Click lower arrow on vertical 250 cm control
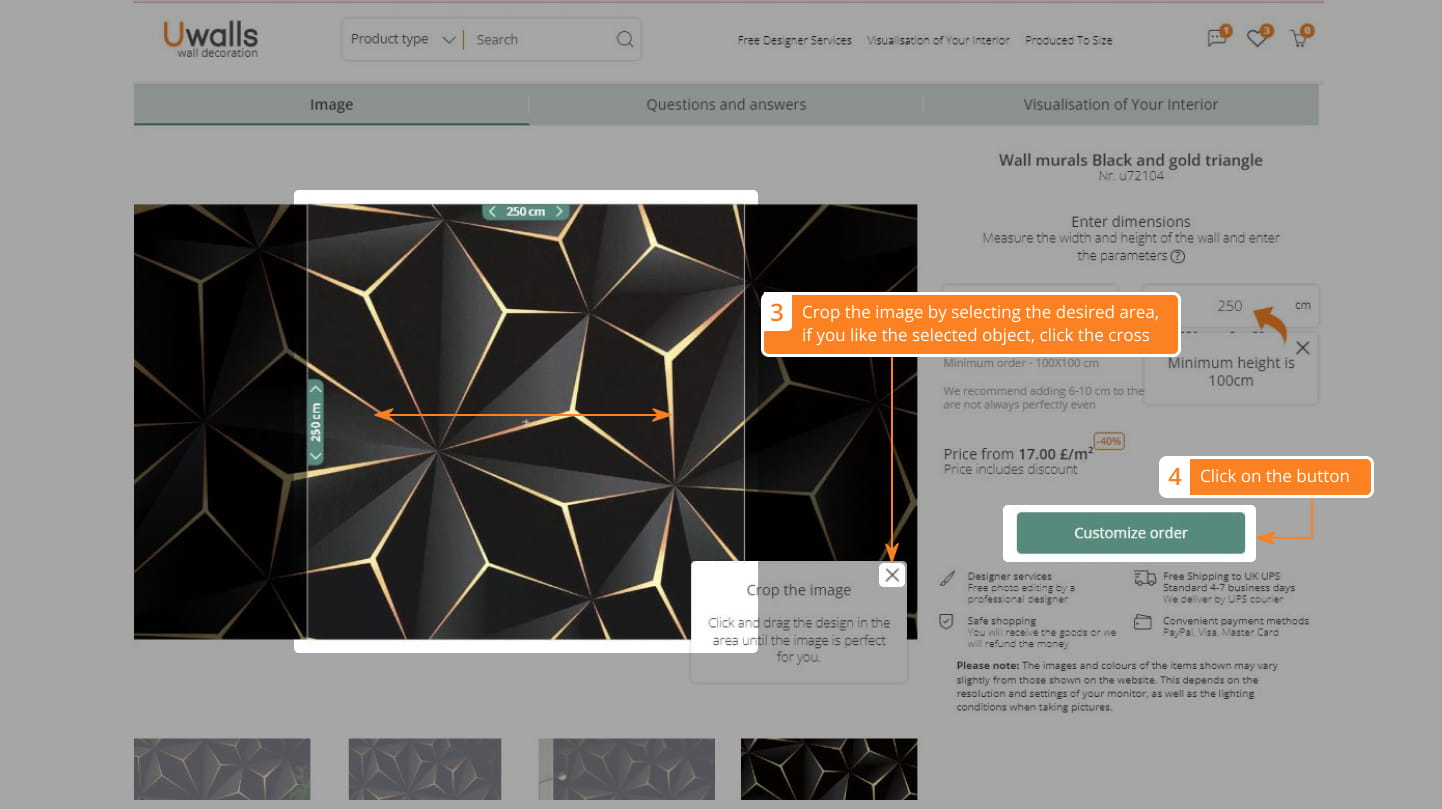This screenshot has height=809, width=1442. click(316, 456)
